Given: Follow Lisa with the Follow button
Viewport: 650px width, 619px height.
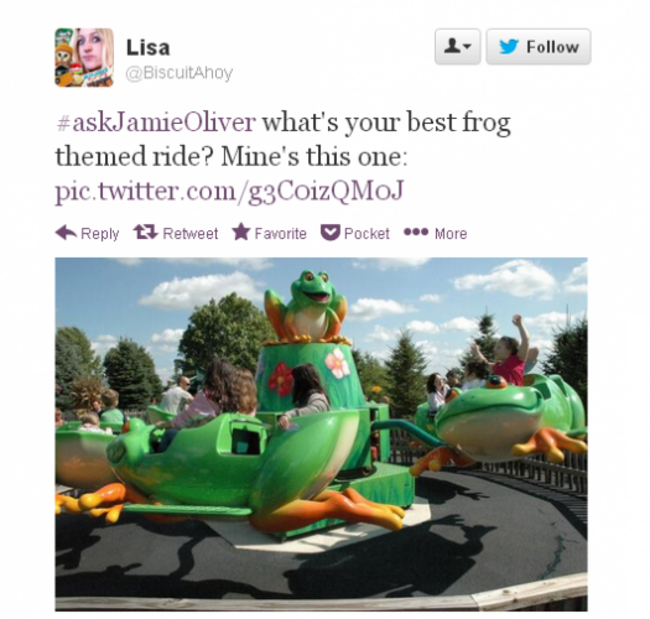Looking at the screenshot, I should tap(538, 46).
